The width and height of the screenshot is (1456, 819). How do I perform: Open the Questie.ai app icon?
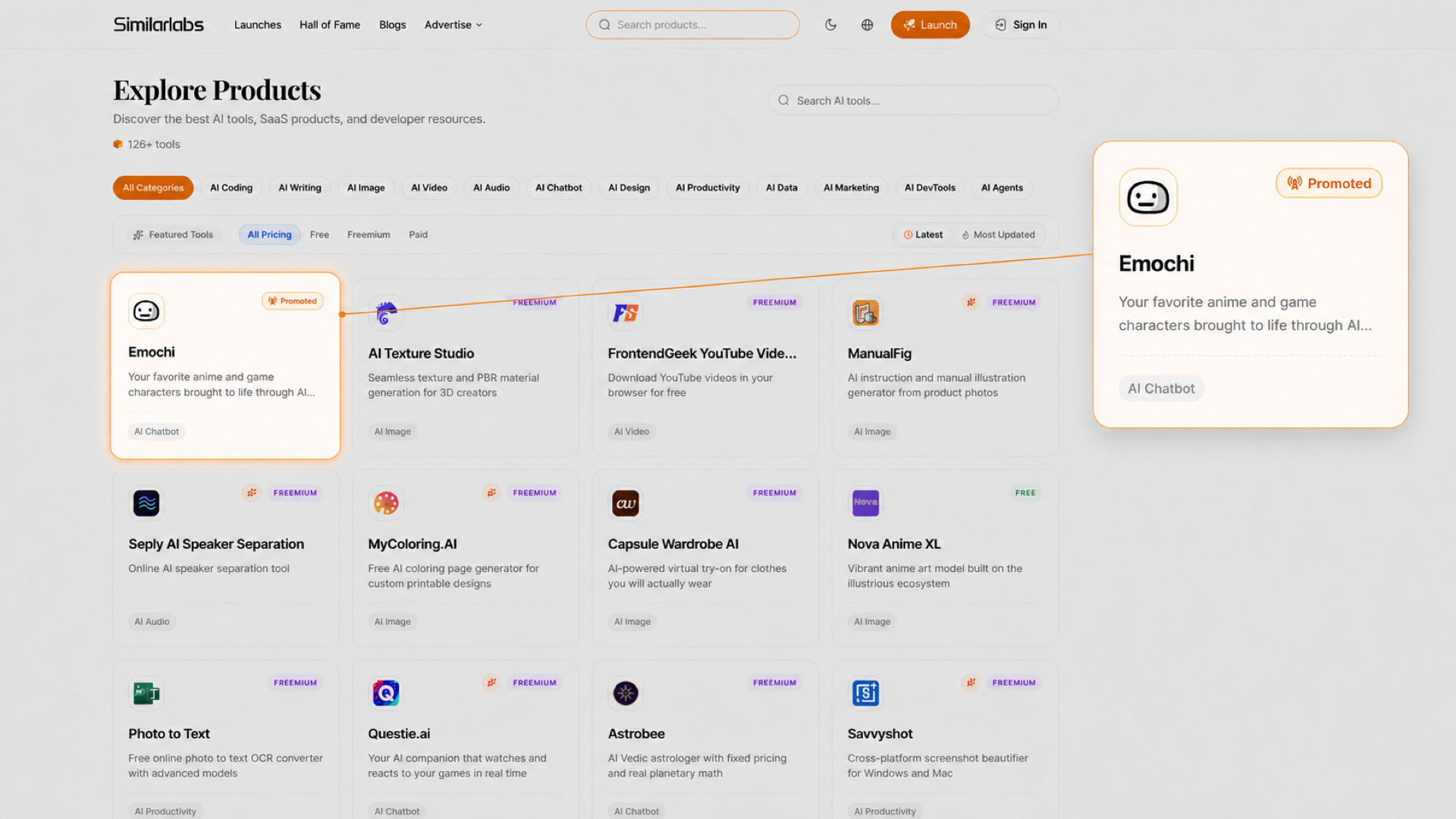point(386,693)
